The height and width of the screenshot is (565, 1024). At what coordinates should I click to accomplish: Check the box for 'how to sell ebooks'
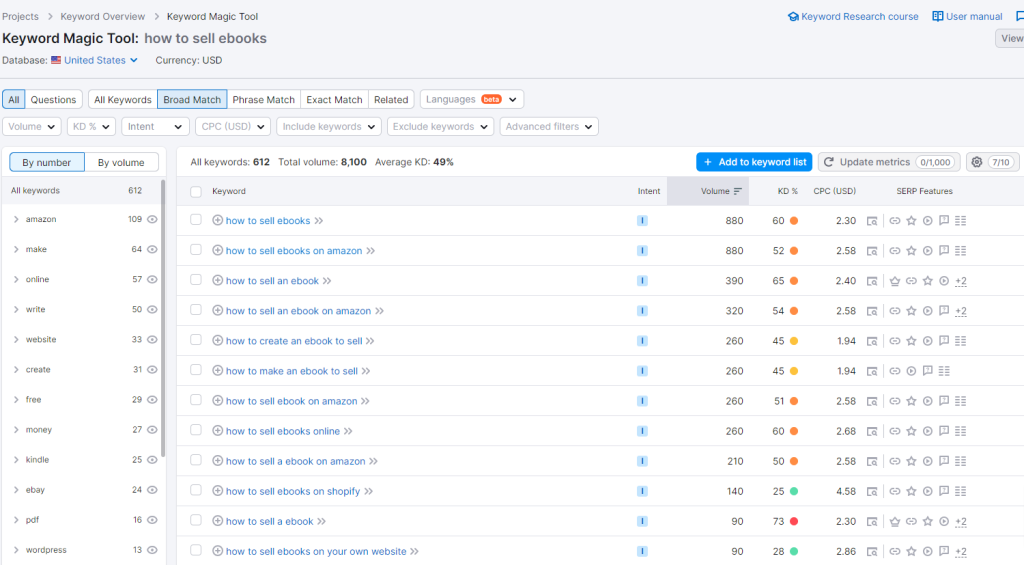click(x=196, y=220)
